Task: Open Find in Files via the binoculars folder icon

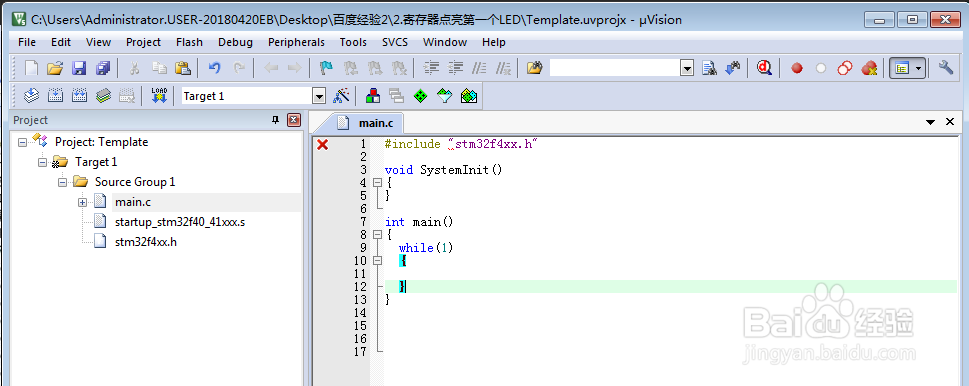Action: click(535, 68)
